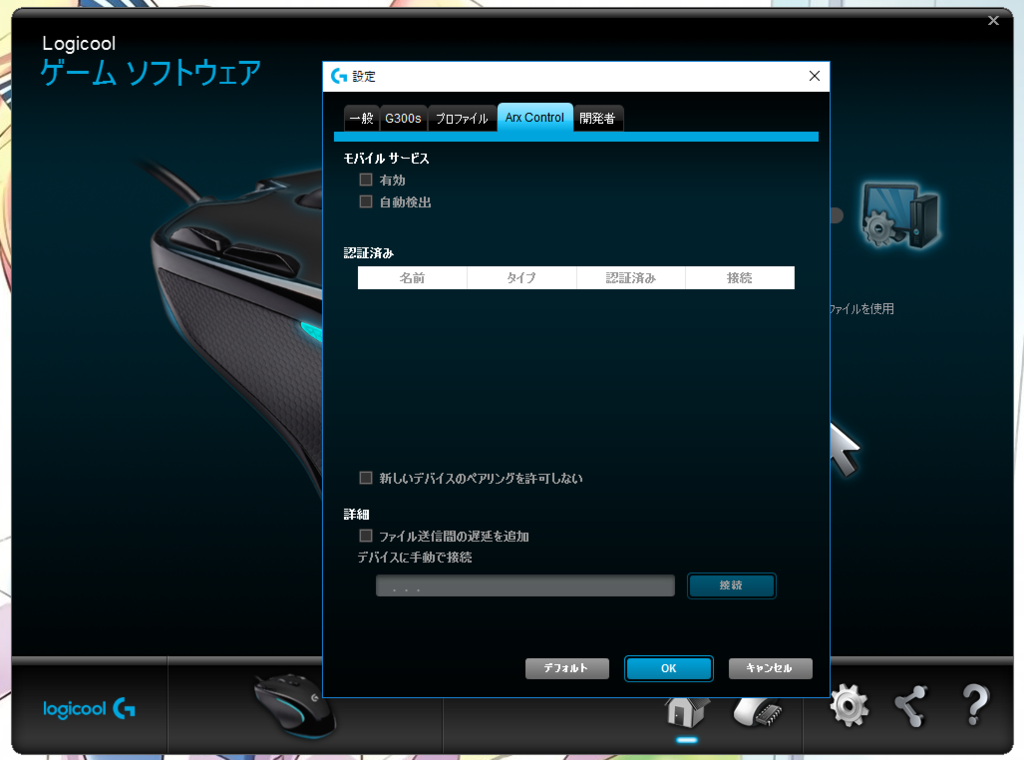Screen dimensions: 1024x760
Task: Click the 名前 column header
Action: [x=413, y=277]
